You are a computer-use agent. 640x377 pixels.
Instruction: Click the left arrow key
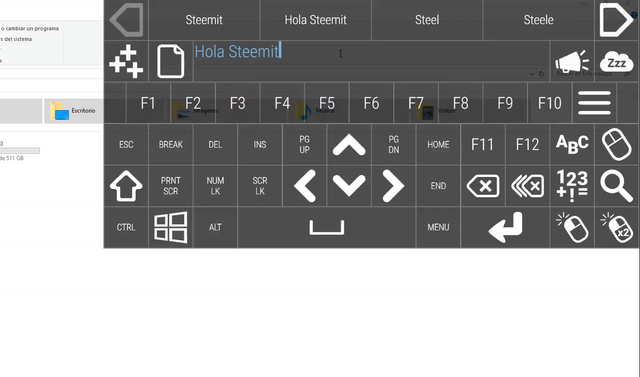(304, 186)
